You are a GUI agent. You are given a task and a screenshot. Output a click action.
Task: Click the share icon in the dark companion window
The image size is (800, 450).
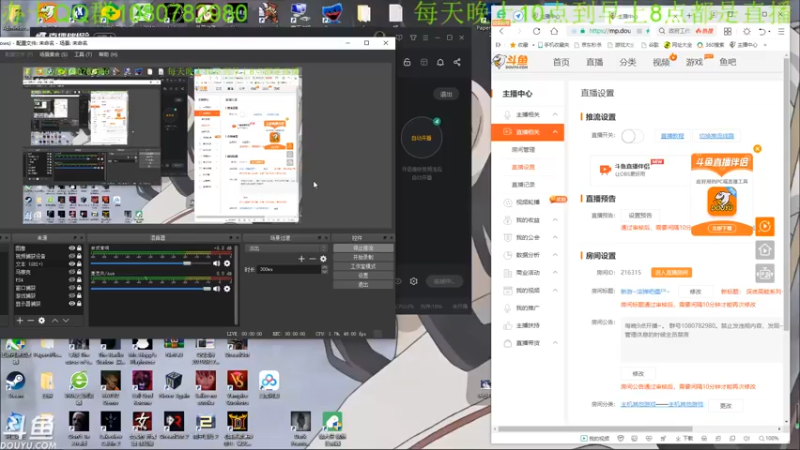tap(457, 62)
